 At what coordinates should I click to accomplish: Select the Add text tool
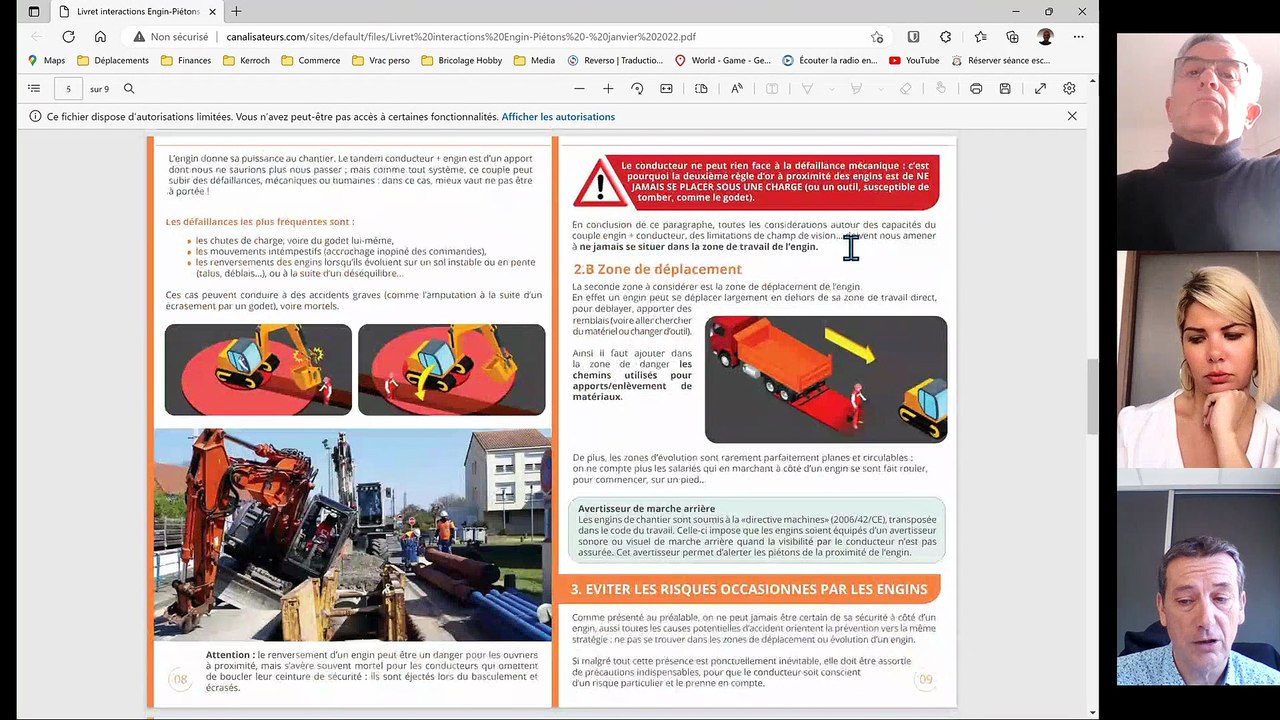pos(772,89)
